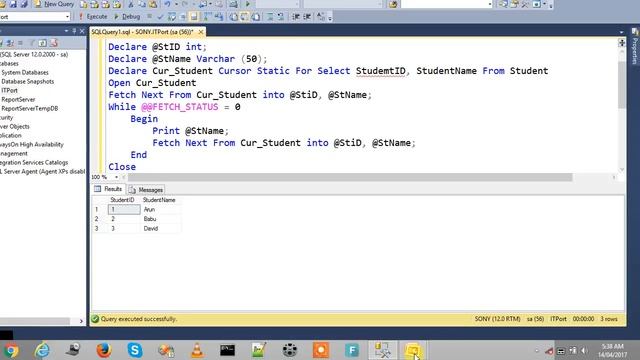
Task: Click the Paste icon in the toolbar
Action: 153,4
